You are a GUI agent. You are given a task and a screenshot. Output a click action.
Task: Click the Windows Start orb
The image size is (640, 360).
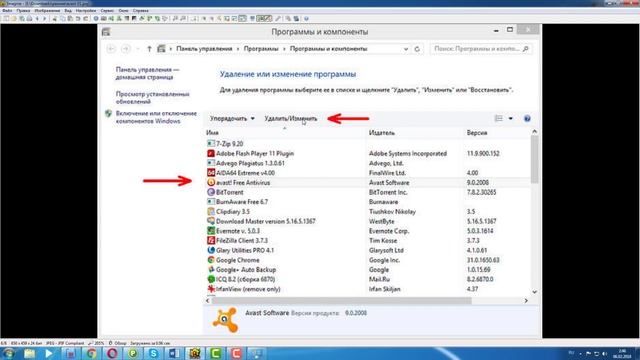[x=9, y=353]
